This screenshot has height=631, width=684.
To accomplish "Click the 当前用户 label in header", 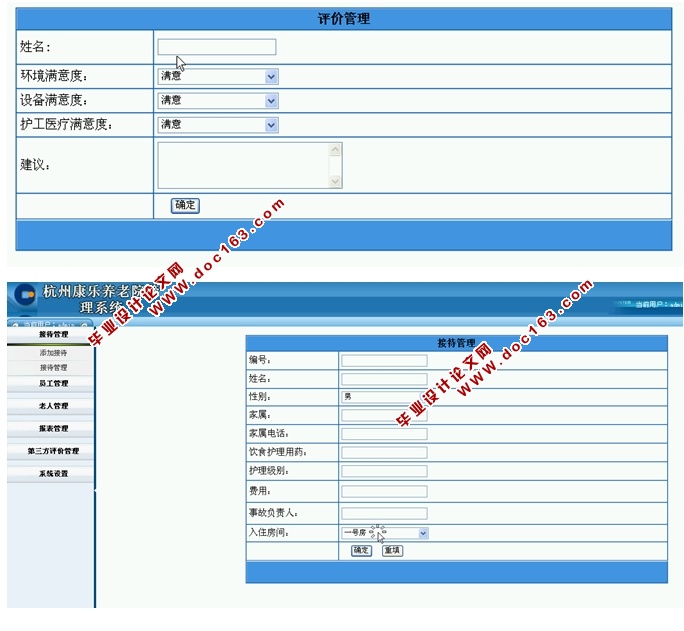I will coord(659,304).
